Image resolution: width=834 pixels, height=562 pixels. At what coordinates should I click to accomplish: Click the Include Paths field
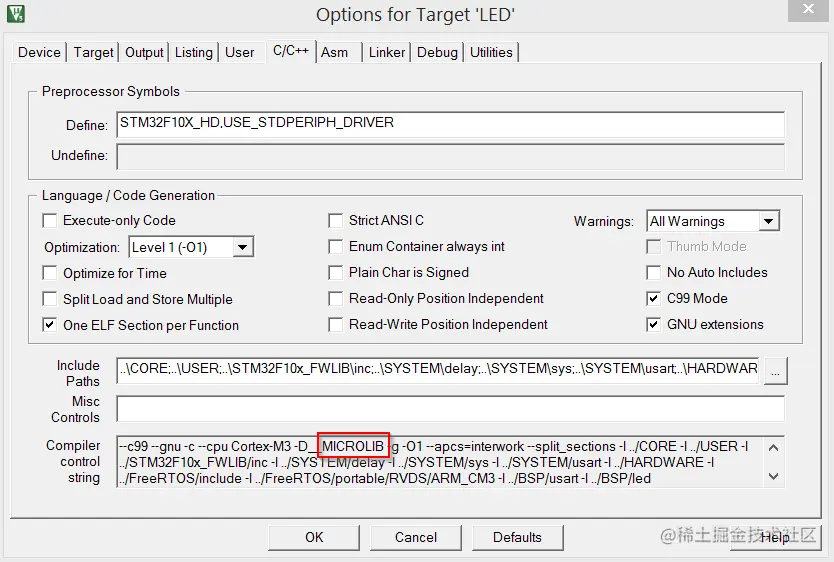click(x=439, y=370)
